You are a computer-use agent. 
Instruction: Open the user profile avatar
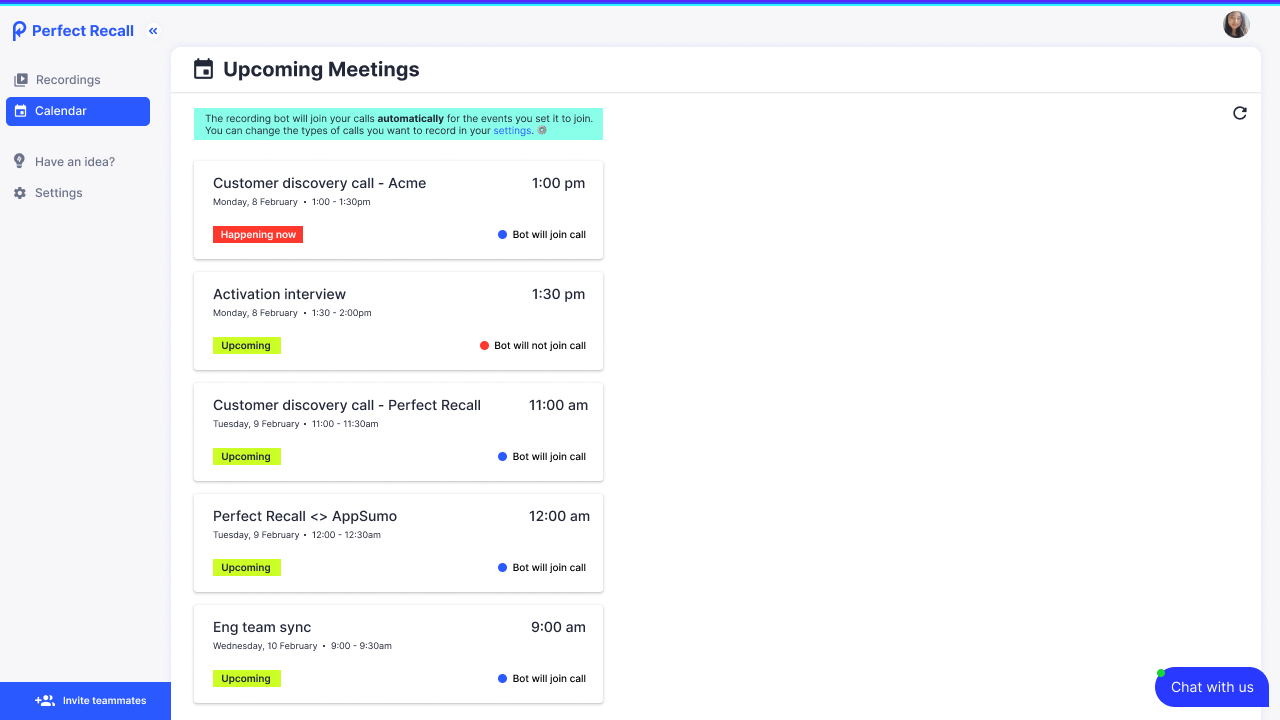pos(1236,25)
